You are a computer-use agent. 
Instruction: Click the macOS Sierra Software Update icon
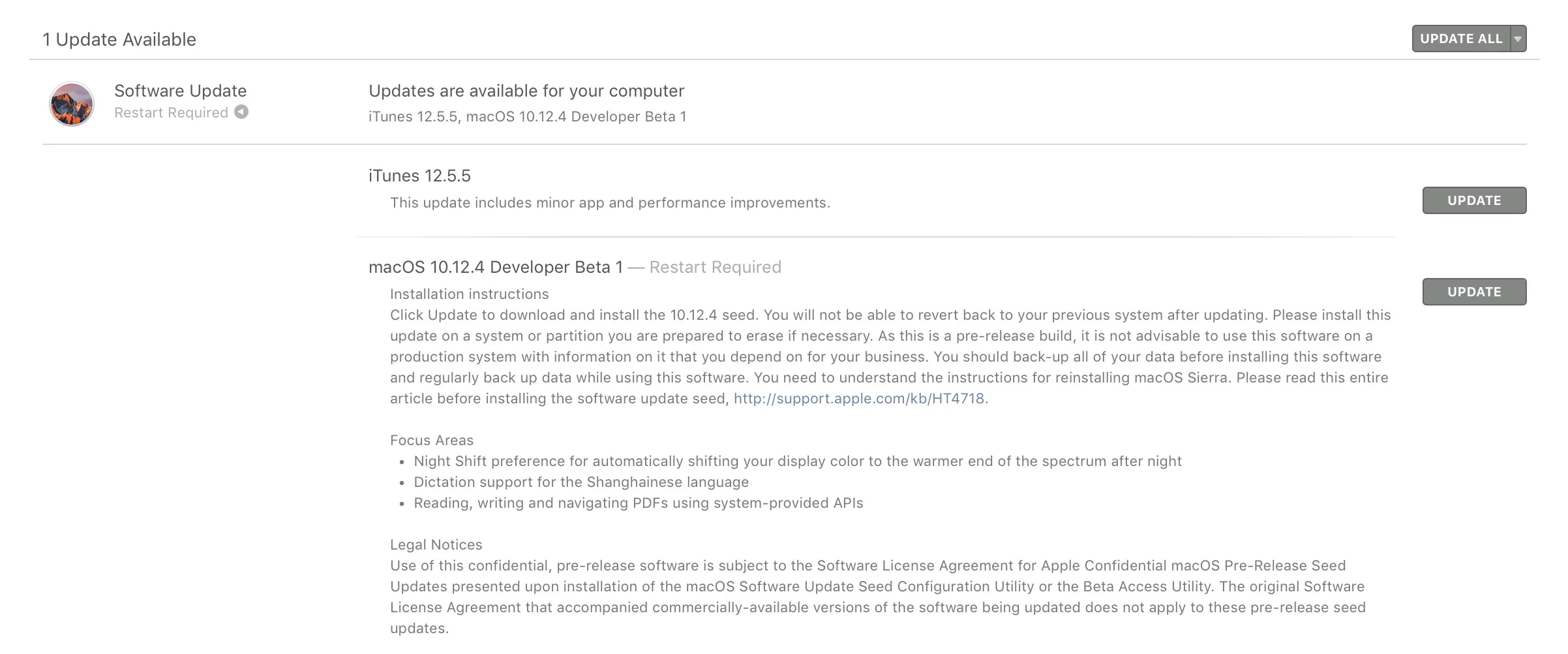tap(72, 104)
